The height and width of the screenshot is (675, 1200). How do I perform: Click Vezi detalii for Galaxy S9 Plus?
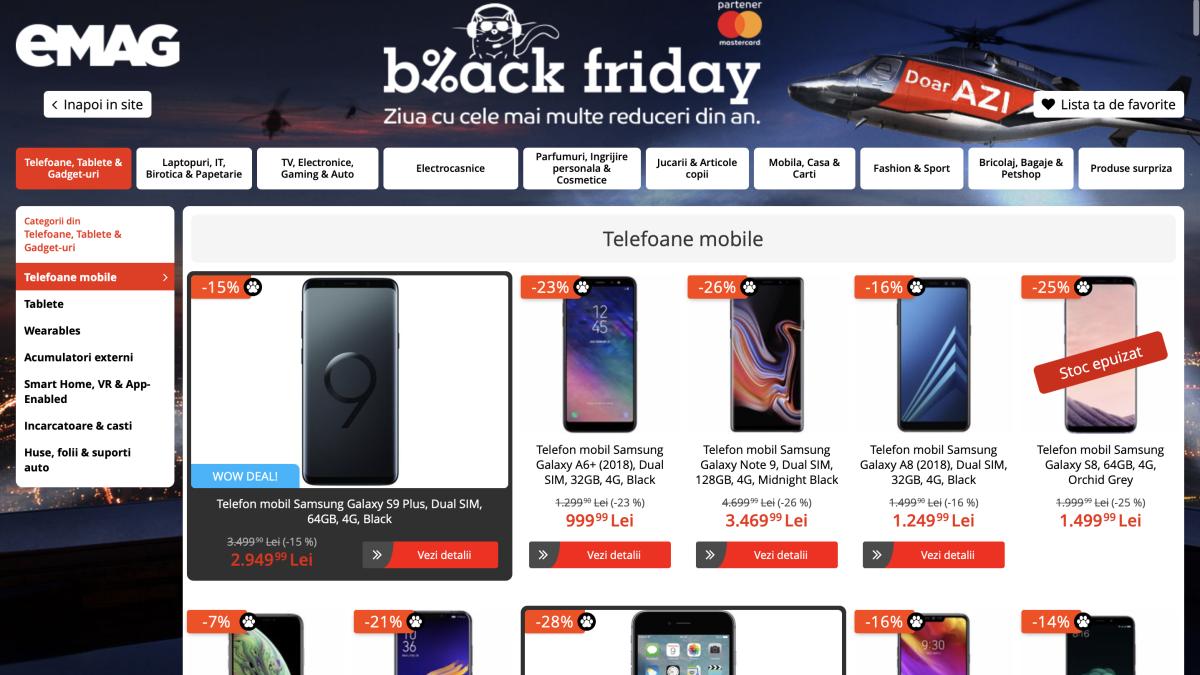point(430,555)
